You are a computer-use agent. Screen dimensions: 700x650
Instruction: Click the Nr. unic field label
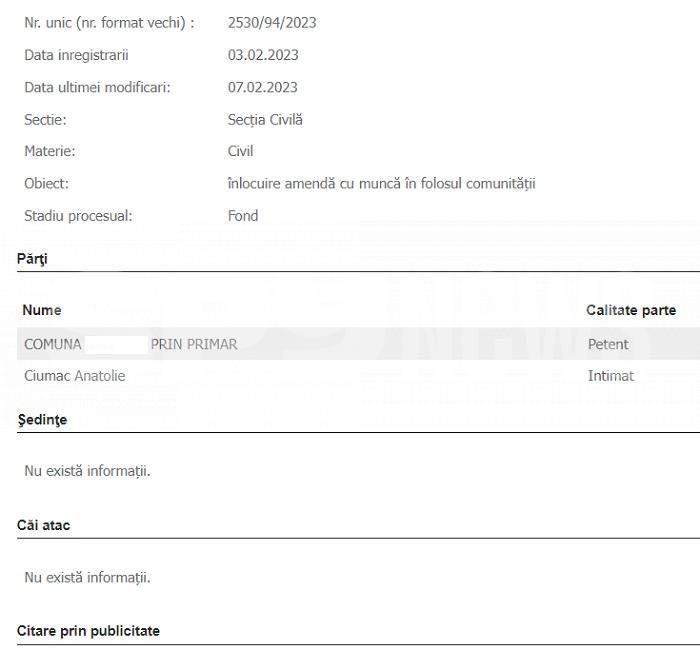[109, 23]
